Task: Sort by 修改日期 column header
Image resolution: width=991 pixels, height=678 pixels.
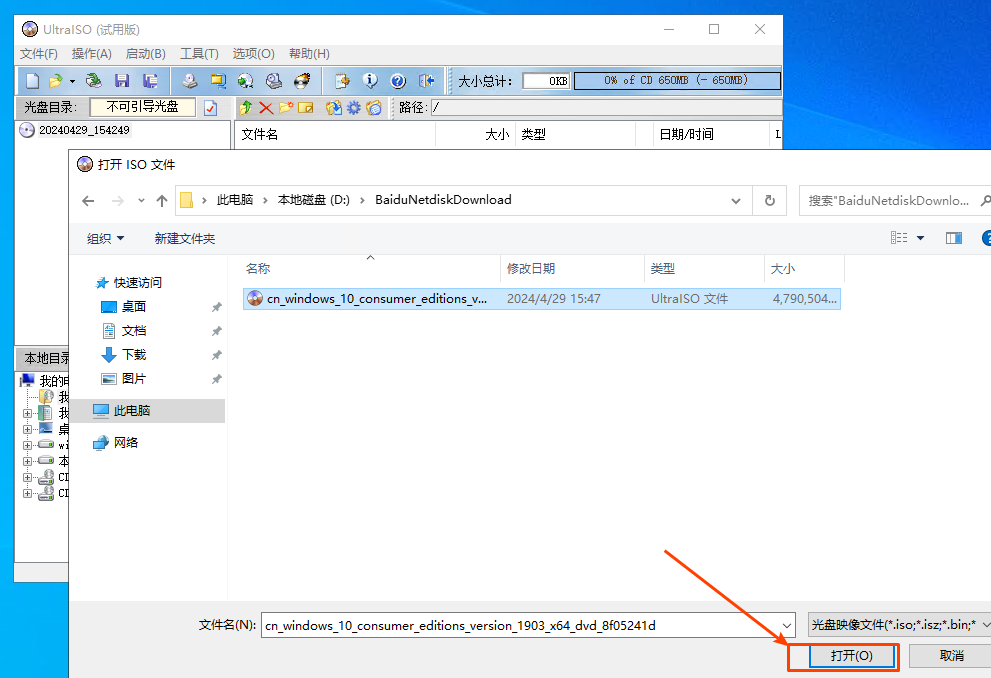Action: pyautogui.click(x=572, y=269)
